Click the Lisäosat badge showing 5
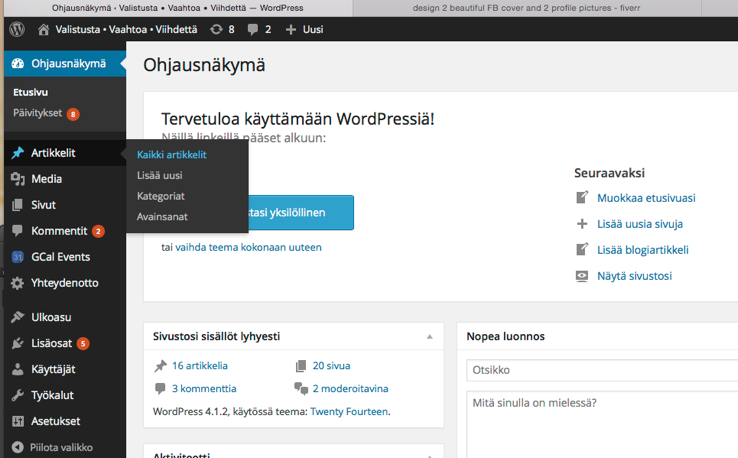Screen dimensions: 738x458 tap(83, 344)
